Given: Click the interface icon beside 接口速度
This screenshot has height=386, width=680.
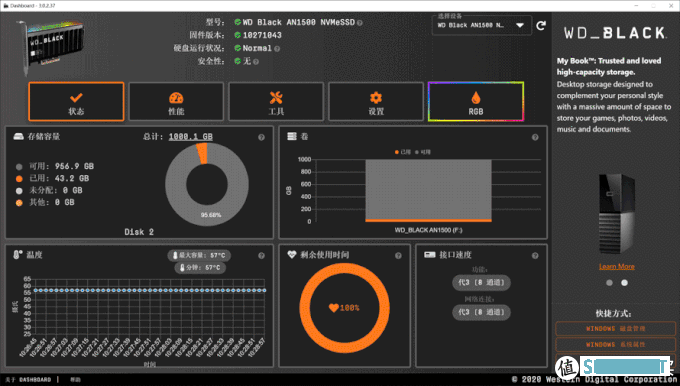Looking at the screenshot, I should click(429, 255).
